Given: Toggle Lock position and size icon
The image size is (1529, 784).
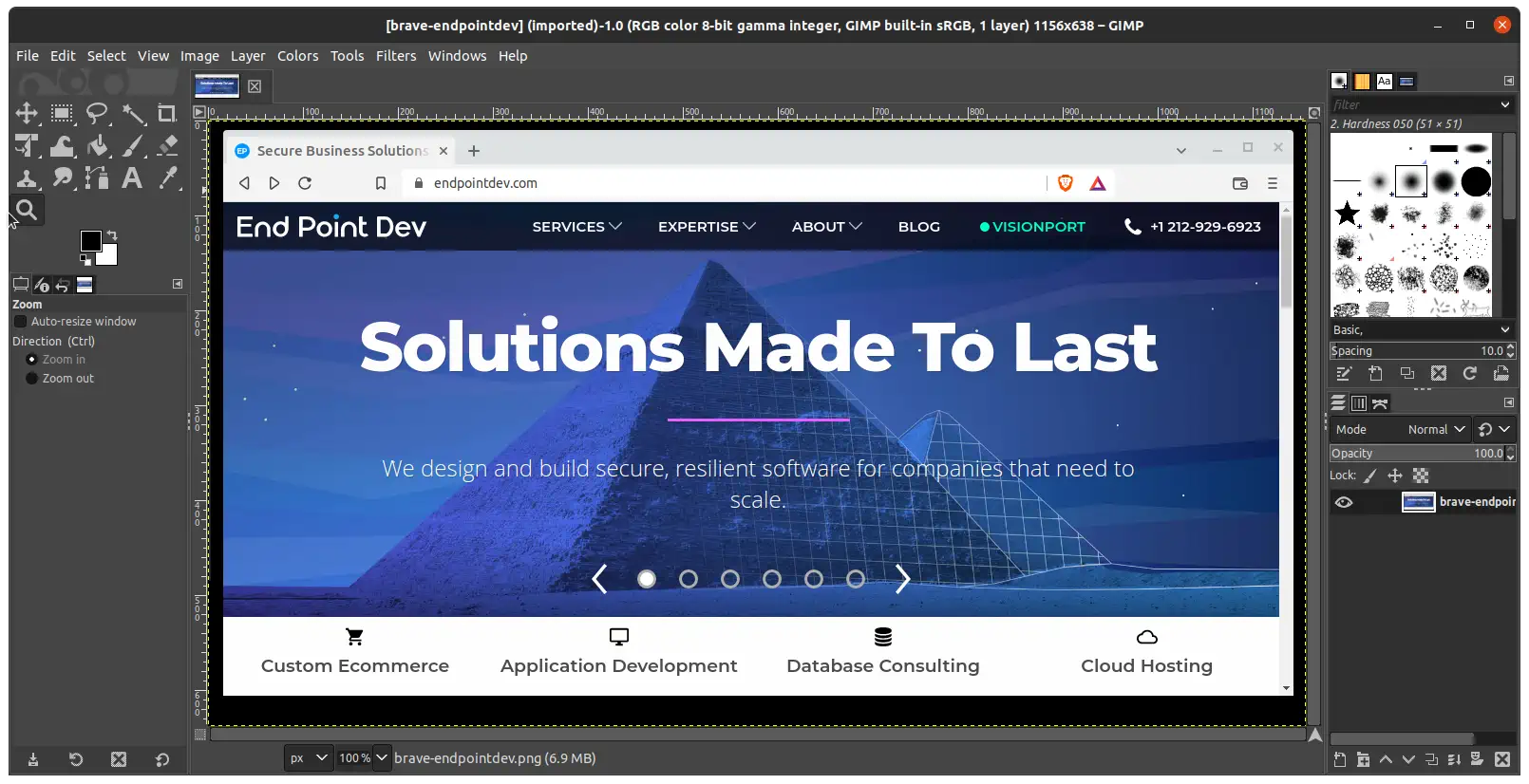Looking at the screenshot, I should tap(1395, 476).
